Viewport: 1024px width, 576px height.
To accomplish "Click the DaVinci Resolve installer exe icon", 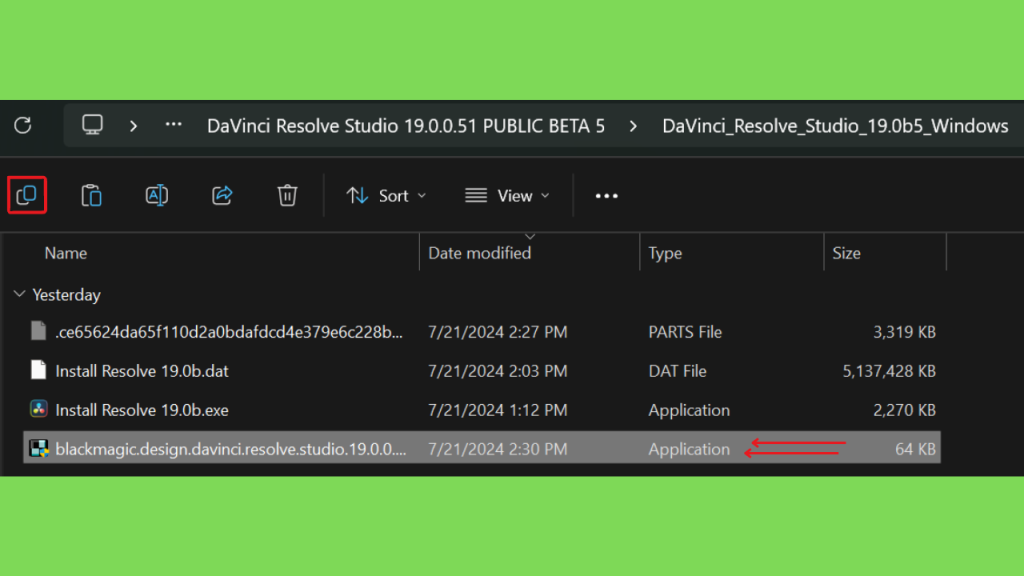I will tap(39, 409).
